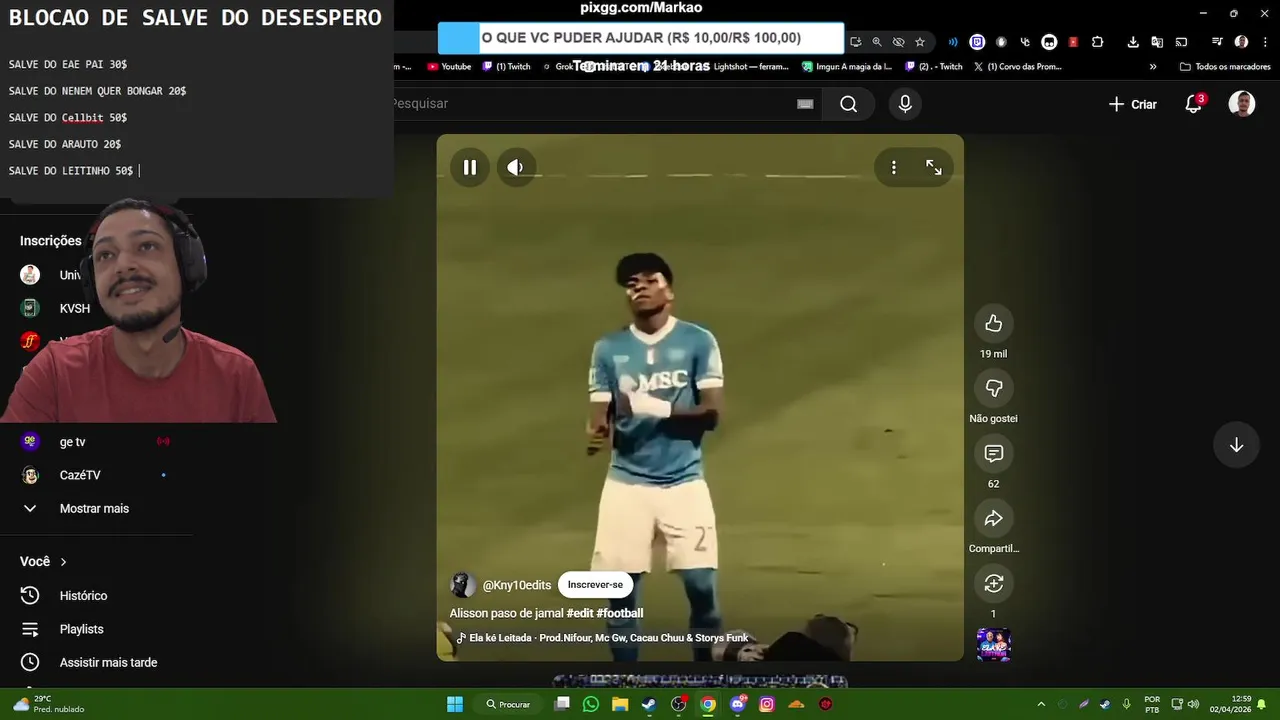Open the zoom magnifier in the address bar
Image resolution: width=1280 pixels, height=720 pixels.
pyautogui.click(x=877, y=42)
